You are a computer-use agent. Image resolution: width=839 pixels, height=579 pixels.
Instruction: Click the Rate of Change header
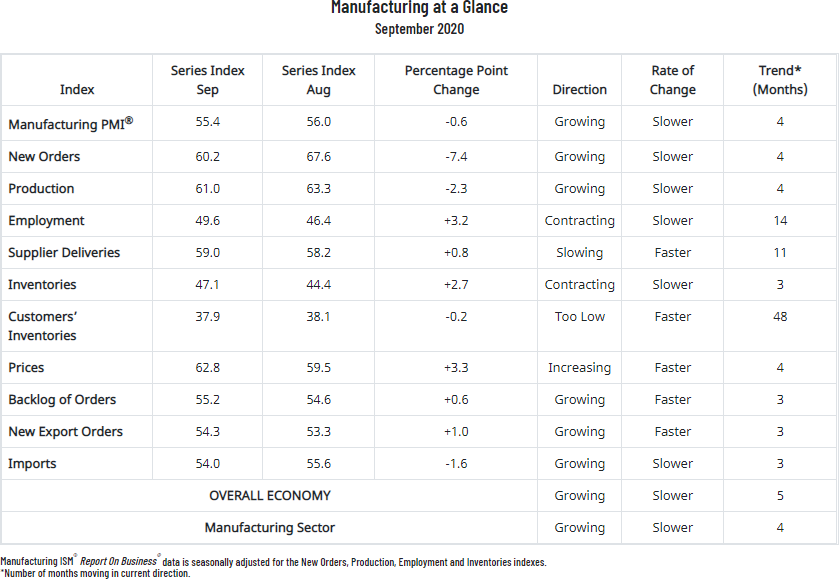(x=672, y=80)
